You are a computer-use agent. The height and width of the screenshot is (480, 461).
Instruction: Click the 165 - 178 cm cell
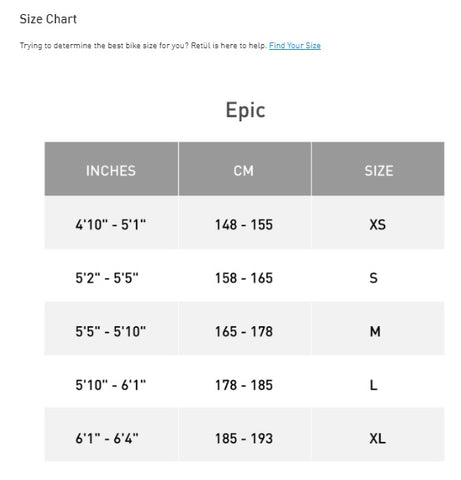click(245, 329)
